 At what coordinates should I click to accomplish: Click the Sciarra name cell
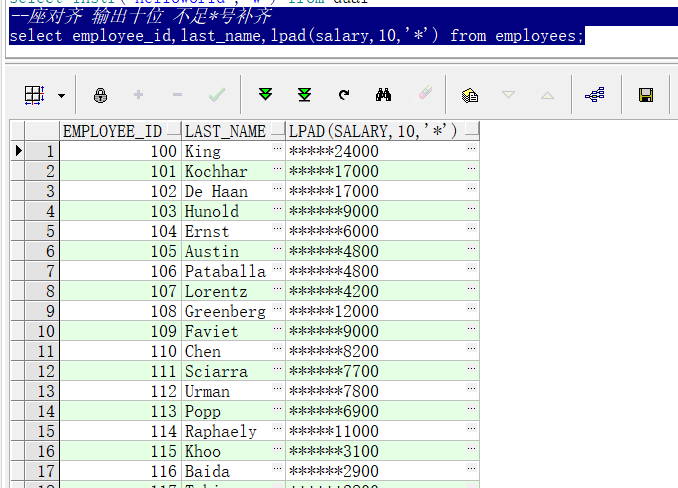233,371
